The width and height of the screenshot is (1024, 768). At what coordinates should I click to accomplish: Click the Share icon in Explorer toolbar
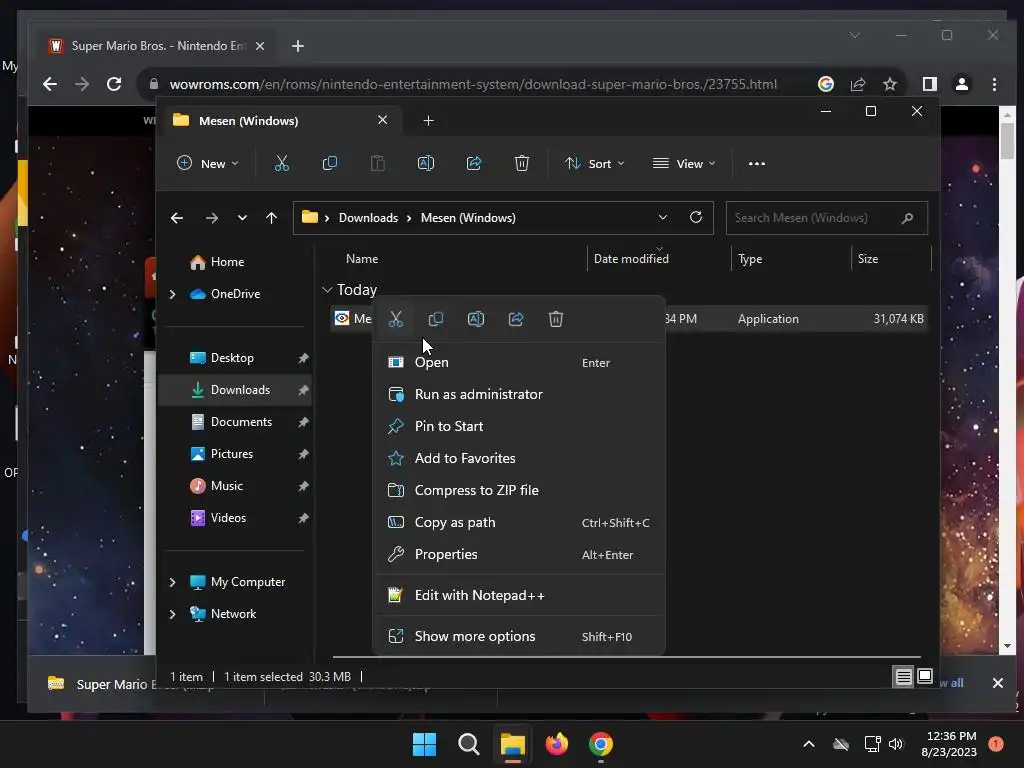[473, 163]
